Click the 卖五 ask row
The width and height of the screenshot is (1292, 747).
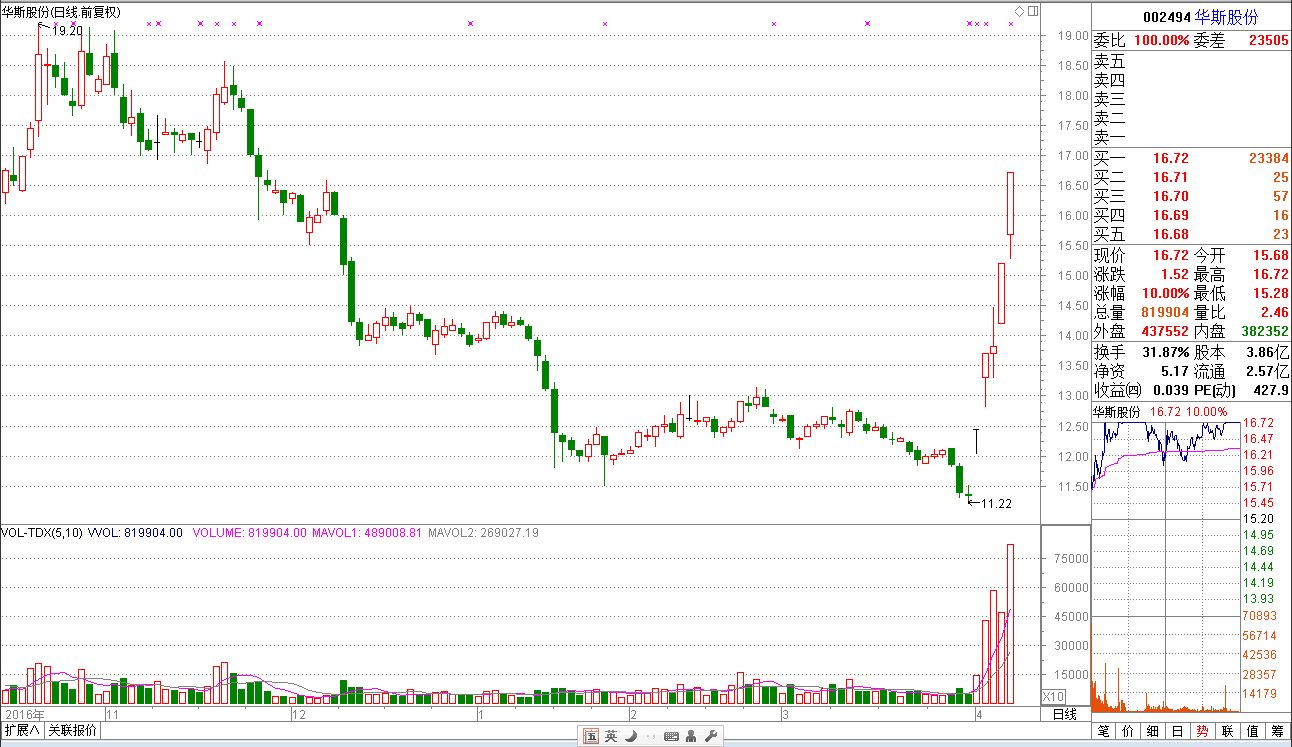point(1191,62)
